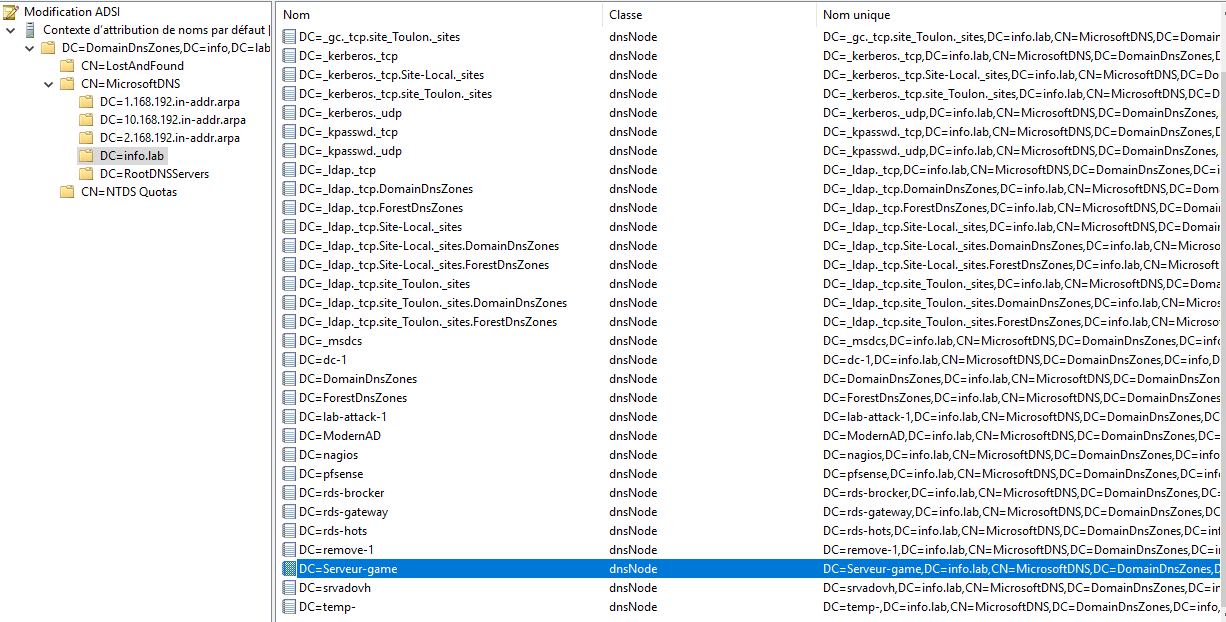Collapse the CN=MicrosoftDNS tree node

pos(49,84)
